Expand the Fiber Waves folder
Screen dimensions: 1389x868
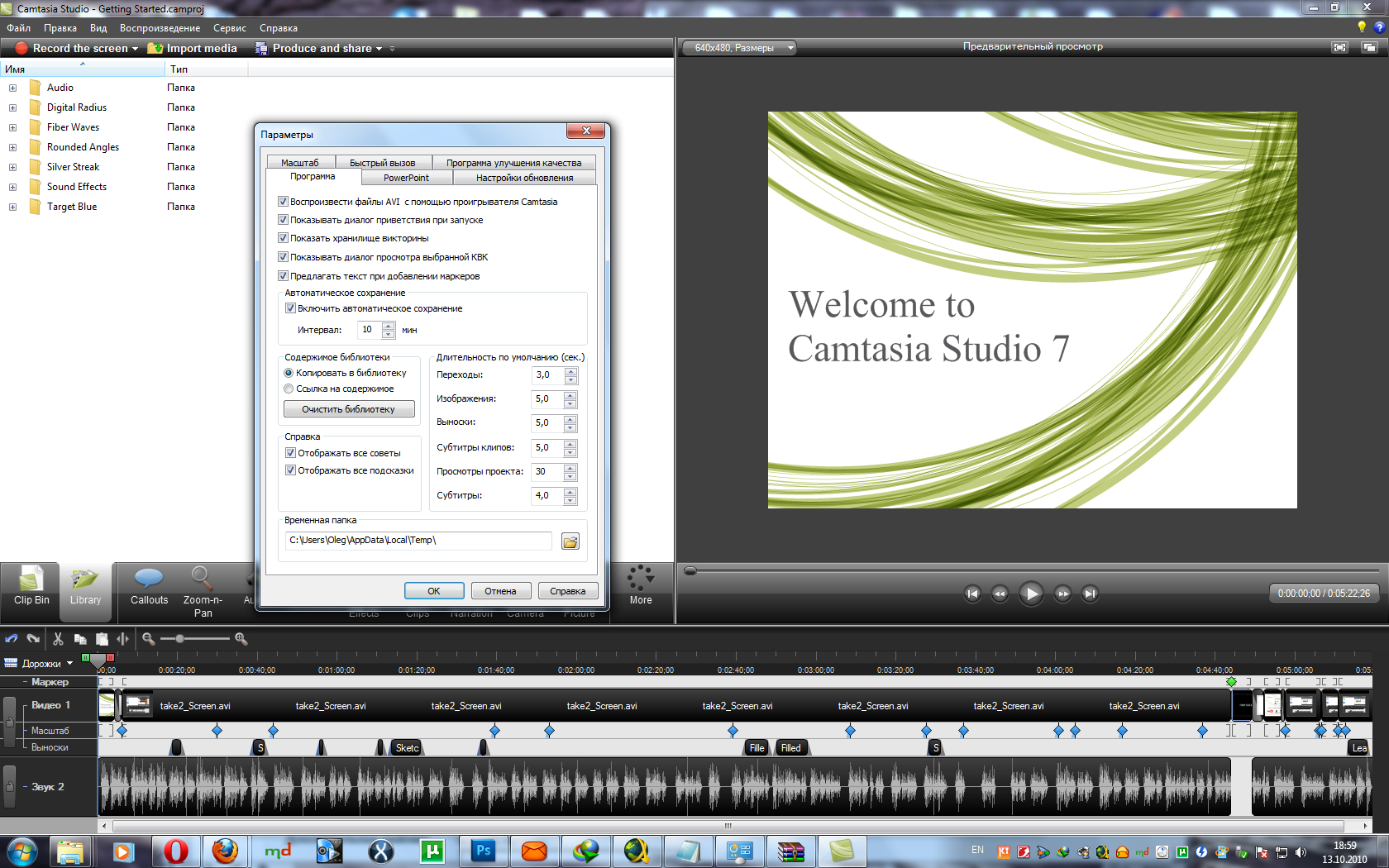coord(12,127)
